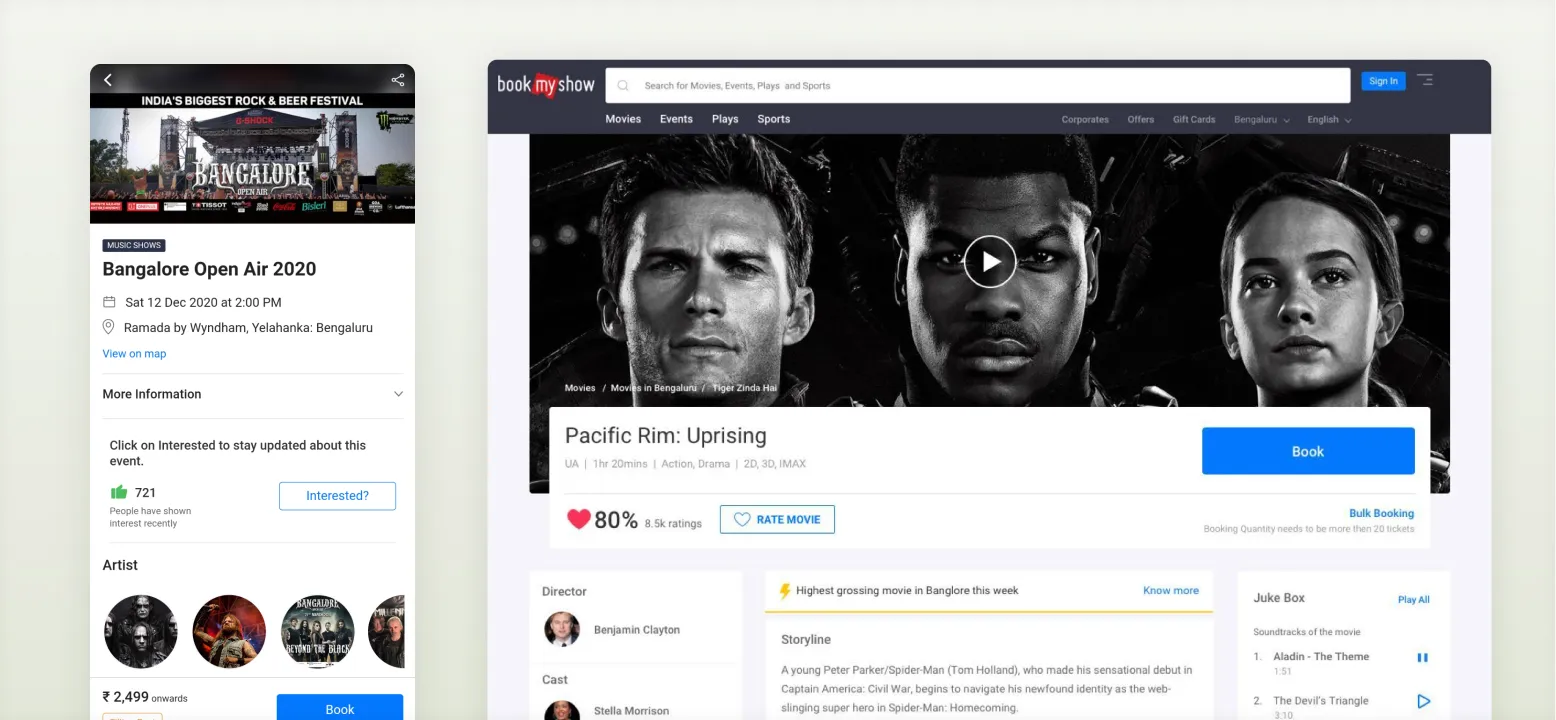Open the Gift Cards menu link
Viewport: 1556px width, 720px height.
point(1194,120)
